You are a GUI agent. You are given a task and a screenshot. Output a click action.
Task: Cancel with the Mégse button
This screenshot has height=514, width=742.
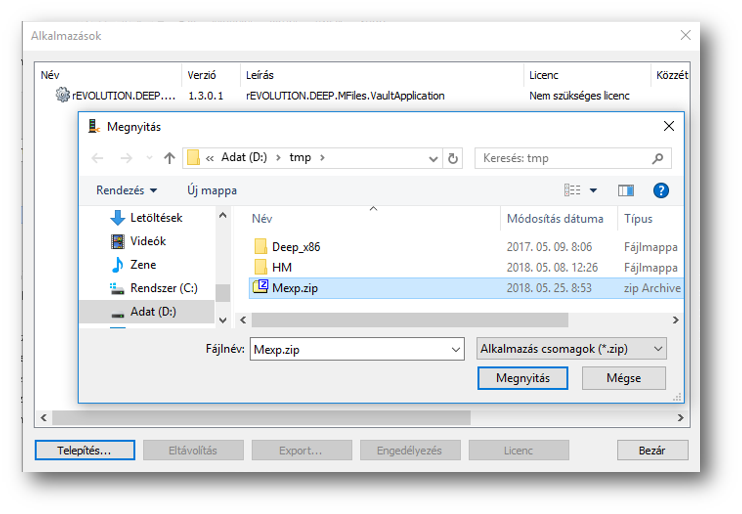623,378
